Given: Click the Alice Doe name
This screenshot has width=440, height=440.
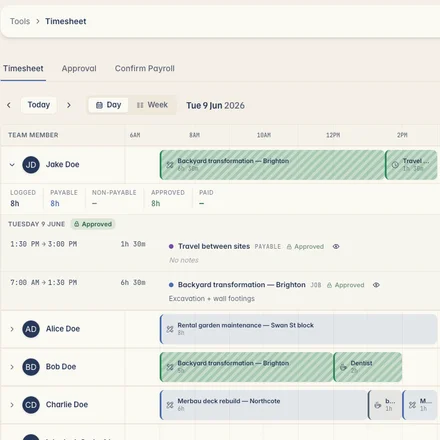Looking at the screenshot, I should click(63, 329).
